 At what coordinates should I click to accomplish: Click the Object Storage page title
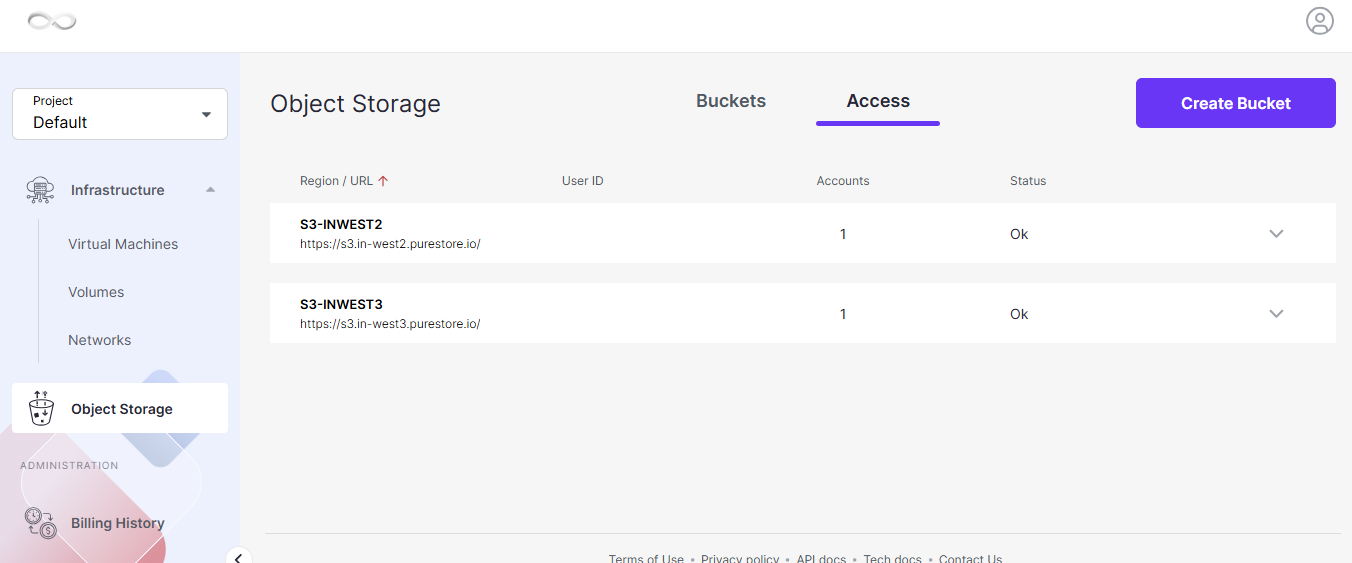point(355,104)
